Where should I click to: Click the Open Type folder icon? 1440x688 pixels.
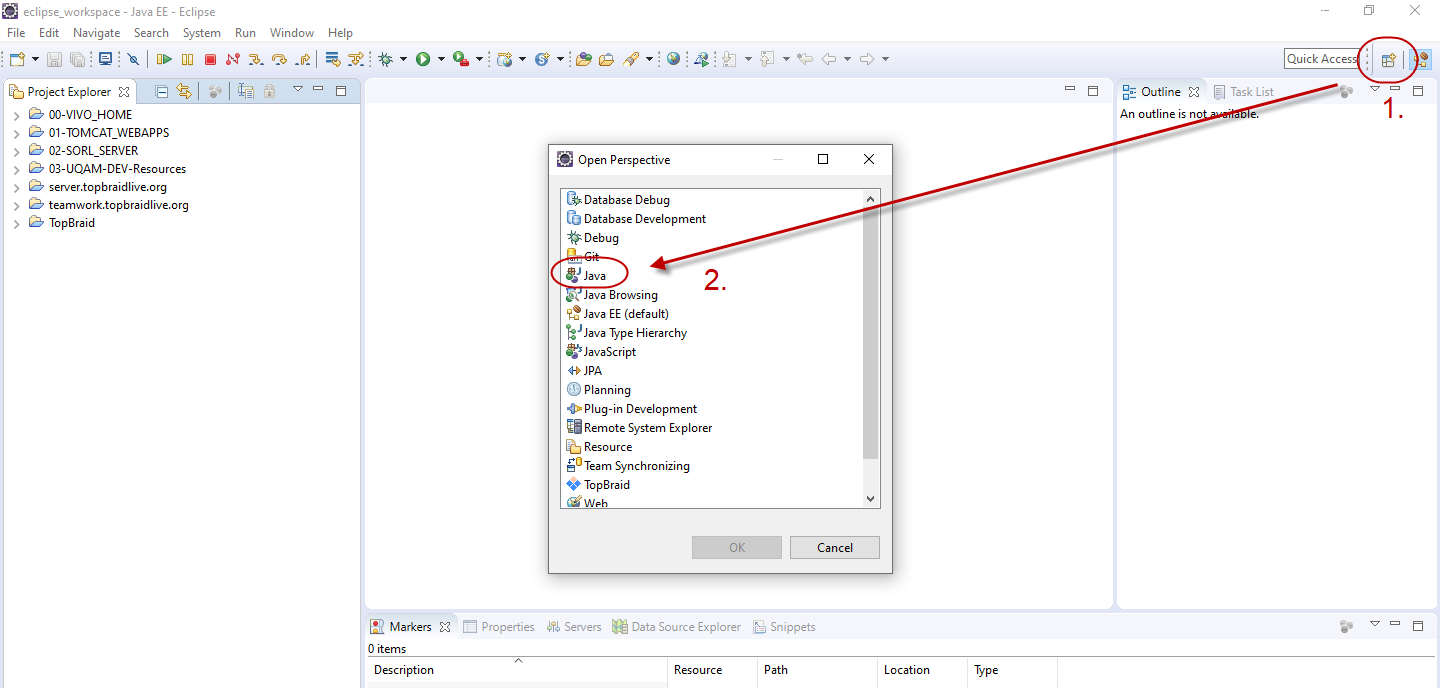584,59
